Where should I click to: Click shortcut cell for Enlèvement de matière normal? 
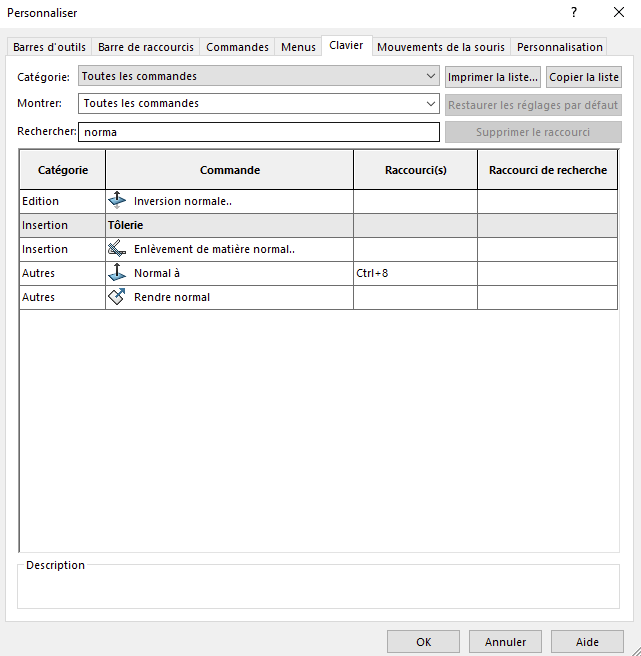pyautogui.click(x=415, y=249)
